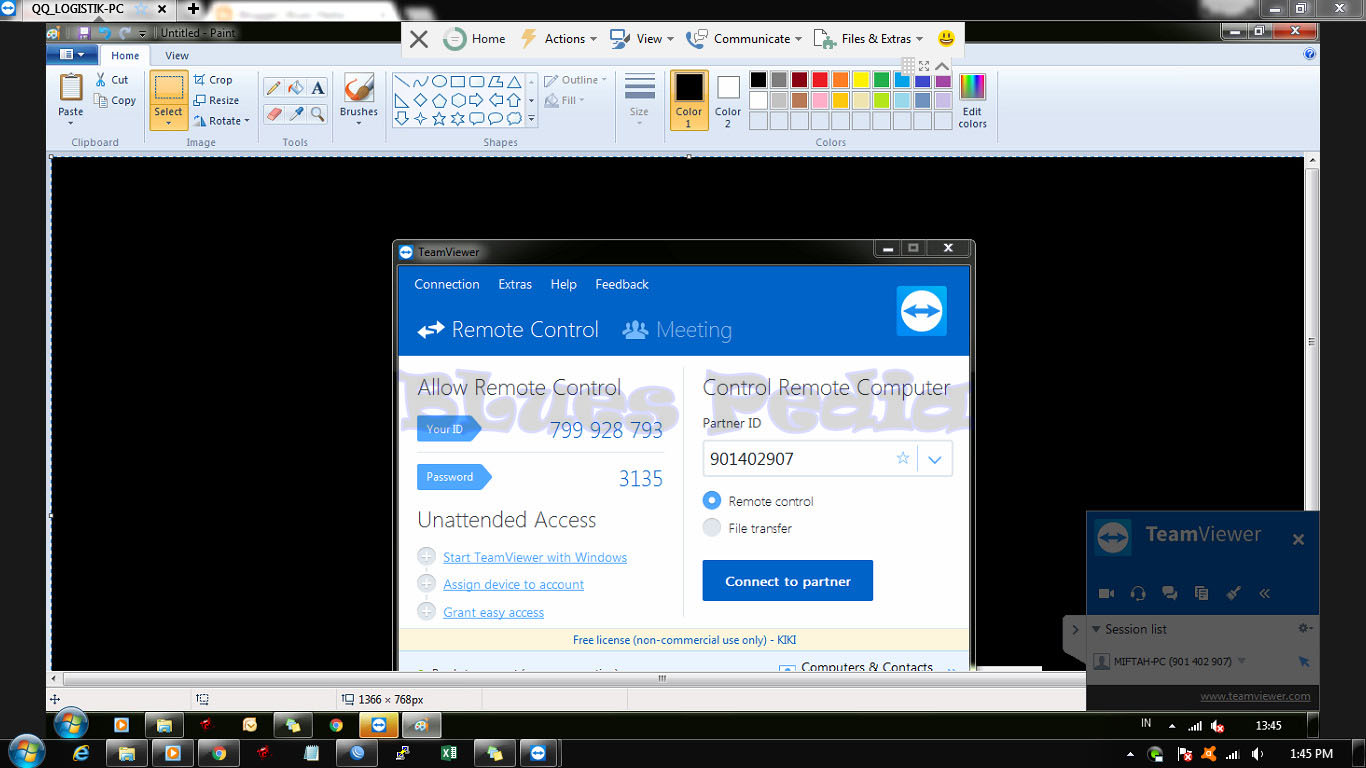This screenshot has width=1366, height=768.
Task: Select the Eraser tool
Action: click(274, 114)
